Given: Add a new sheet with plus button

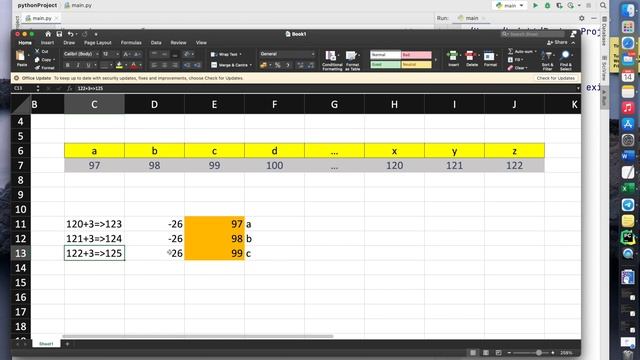Looking at the screenshot, I should (67, 344).
